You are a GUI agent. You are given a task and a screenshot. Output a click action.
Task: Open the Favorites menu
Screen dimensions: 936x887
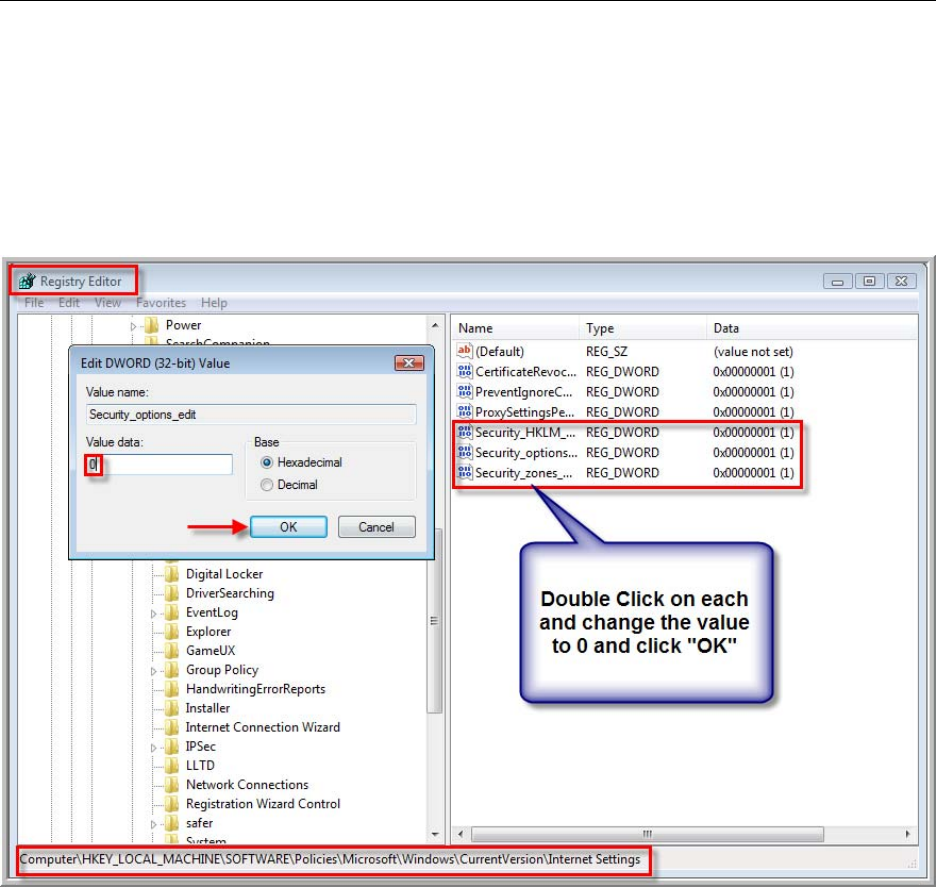click(161, 303)
